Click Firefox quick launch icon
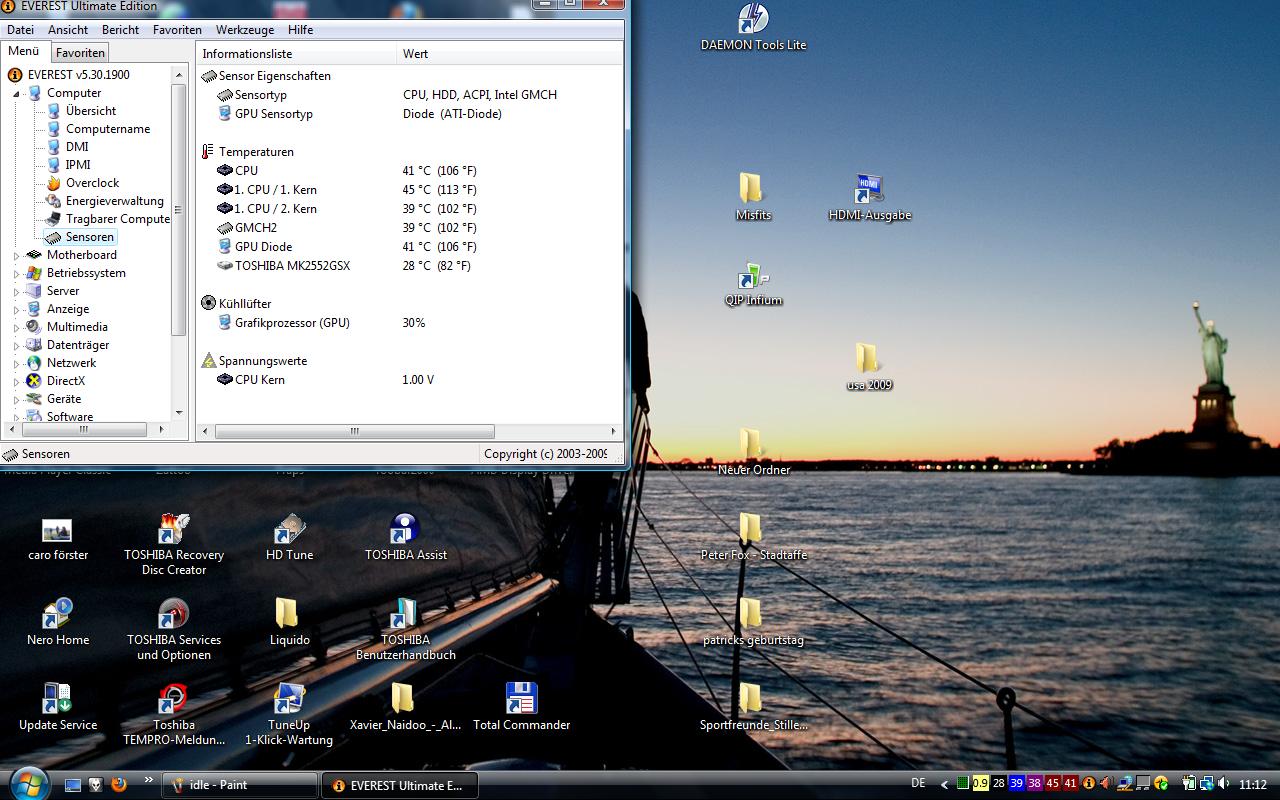This screenshot has width=1280, height=800. click(x=119, y=784)
